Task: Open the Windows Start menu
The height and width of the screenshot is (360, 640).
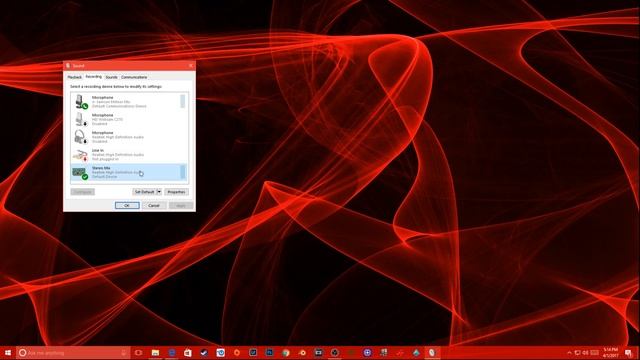Action: (8, 353)
